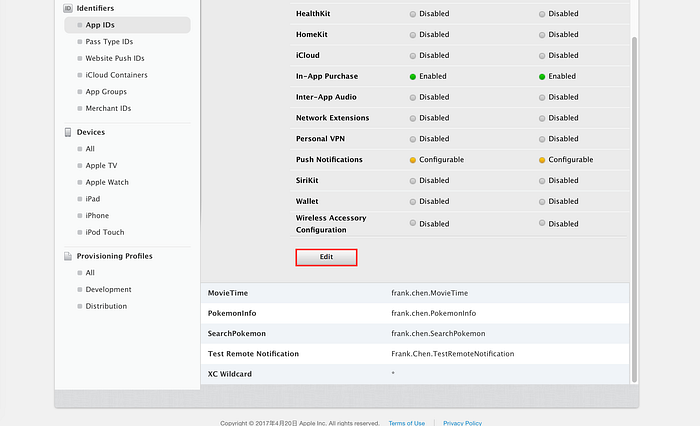The width and height of the screenshot is (700, 426).
Task: Click the In-App Purchase service label
Action: 327,76
